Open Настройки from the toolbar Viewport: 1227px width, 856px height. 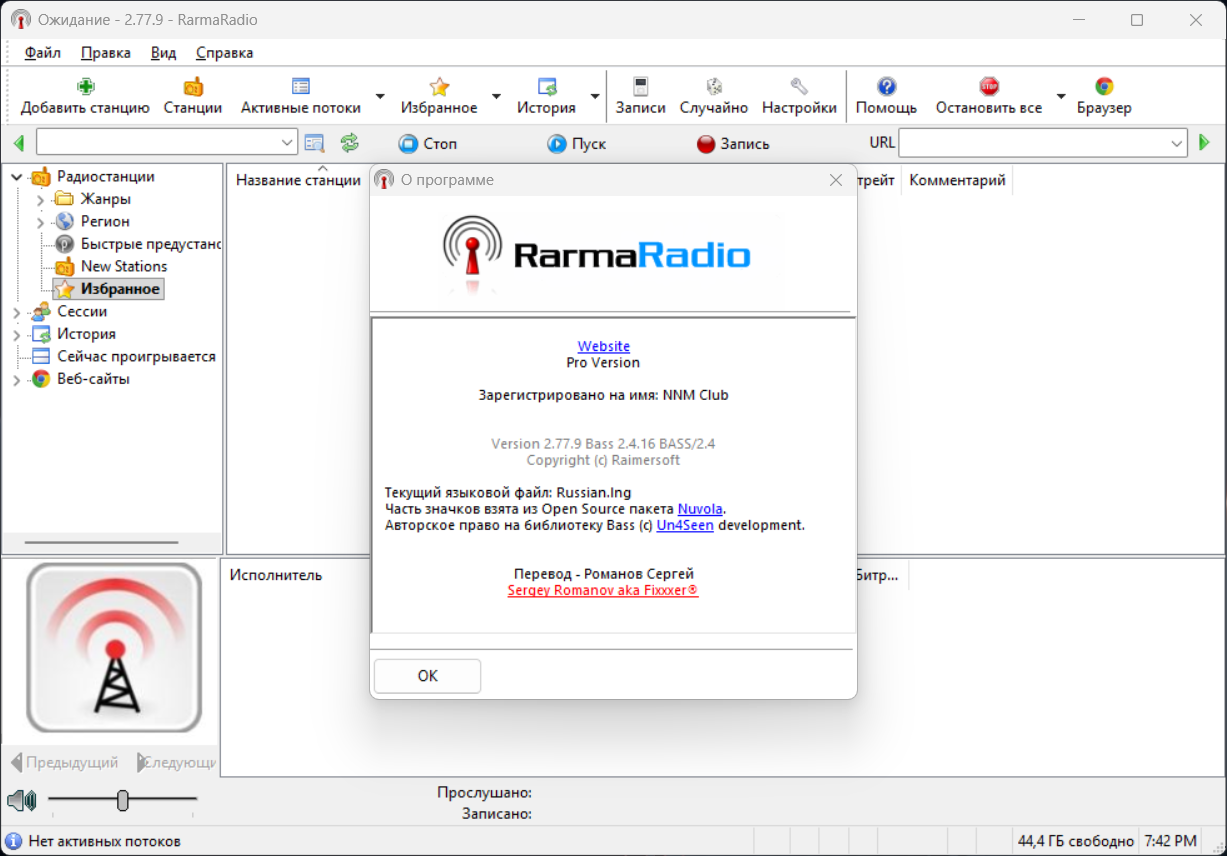click(x=799, y=97)
